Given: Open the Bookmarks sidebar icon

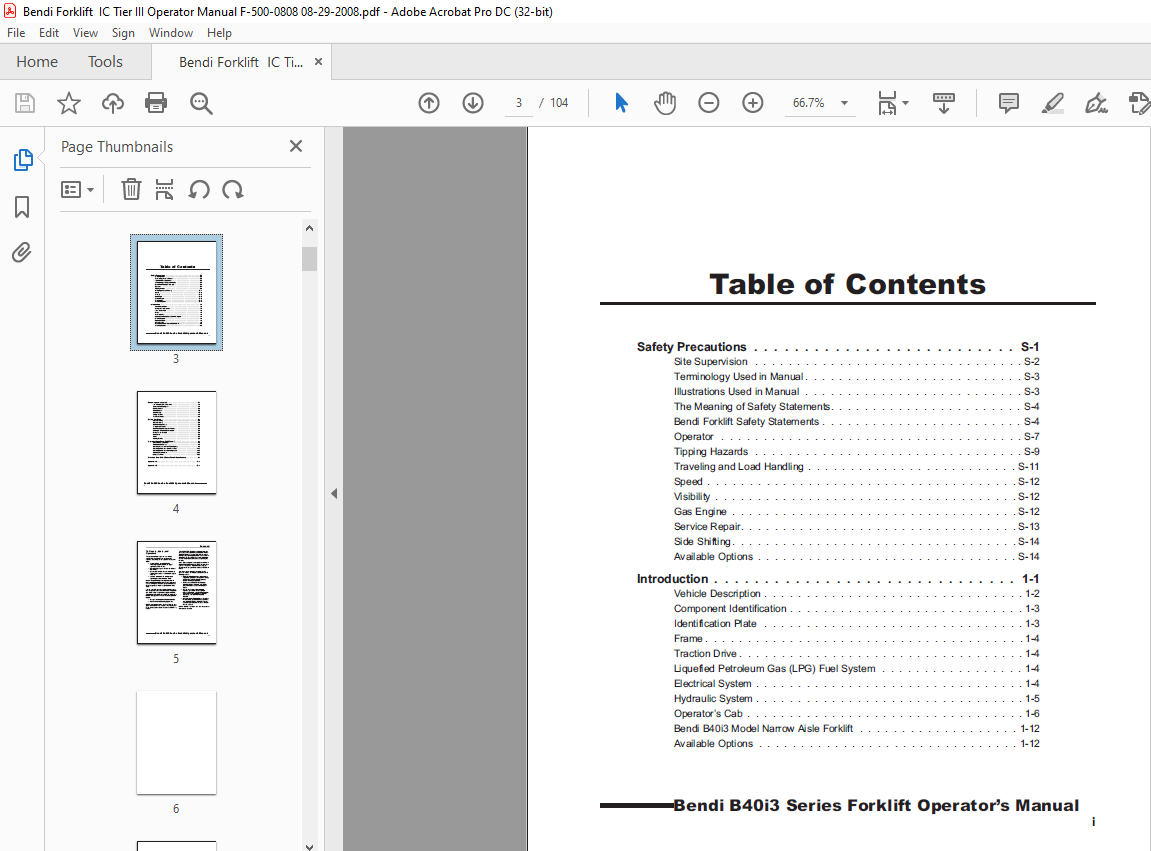Looking at the screenshot, I should [x=22, y=207].
